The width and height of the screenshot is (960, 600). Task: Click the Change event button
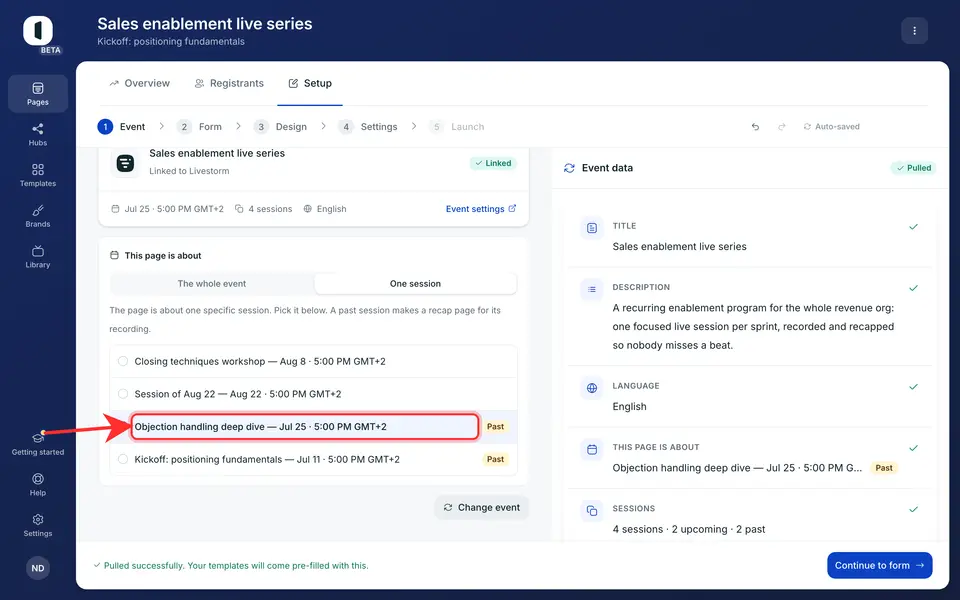482,508
